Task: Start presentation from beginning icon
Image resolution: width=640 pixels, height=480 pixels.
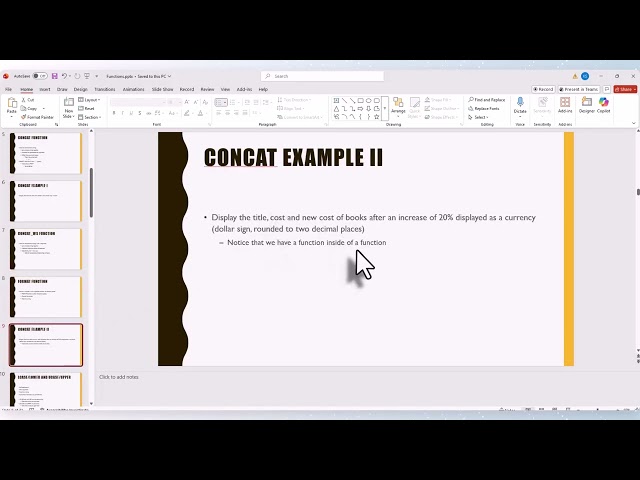Action: coord(87,76)
